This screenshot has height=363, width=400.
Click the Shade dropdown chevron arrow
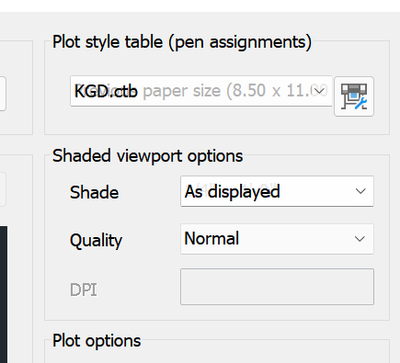pos(361,191)
